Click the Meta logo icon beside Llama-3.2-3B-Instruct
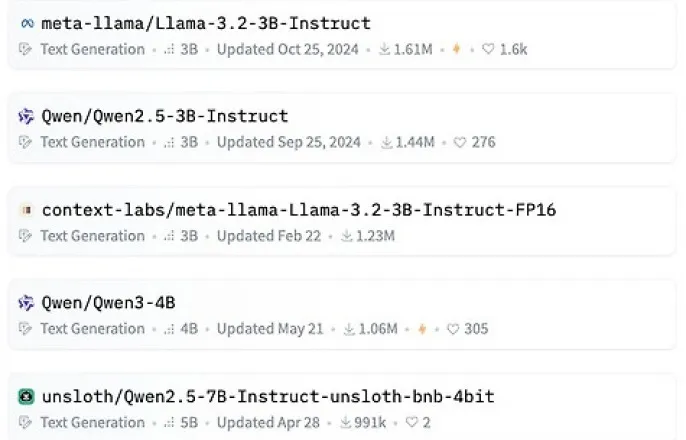The height and width of the screenshot is (440, 686). coord(27,23)
